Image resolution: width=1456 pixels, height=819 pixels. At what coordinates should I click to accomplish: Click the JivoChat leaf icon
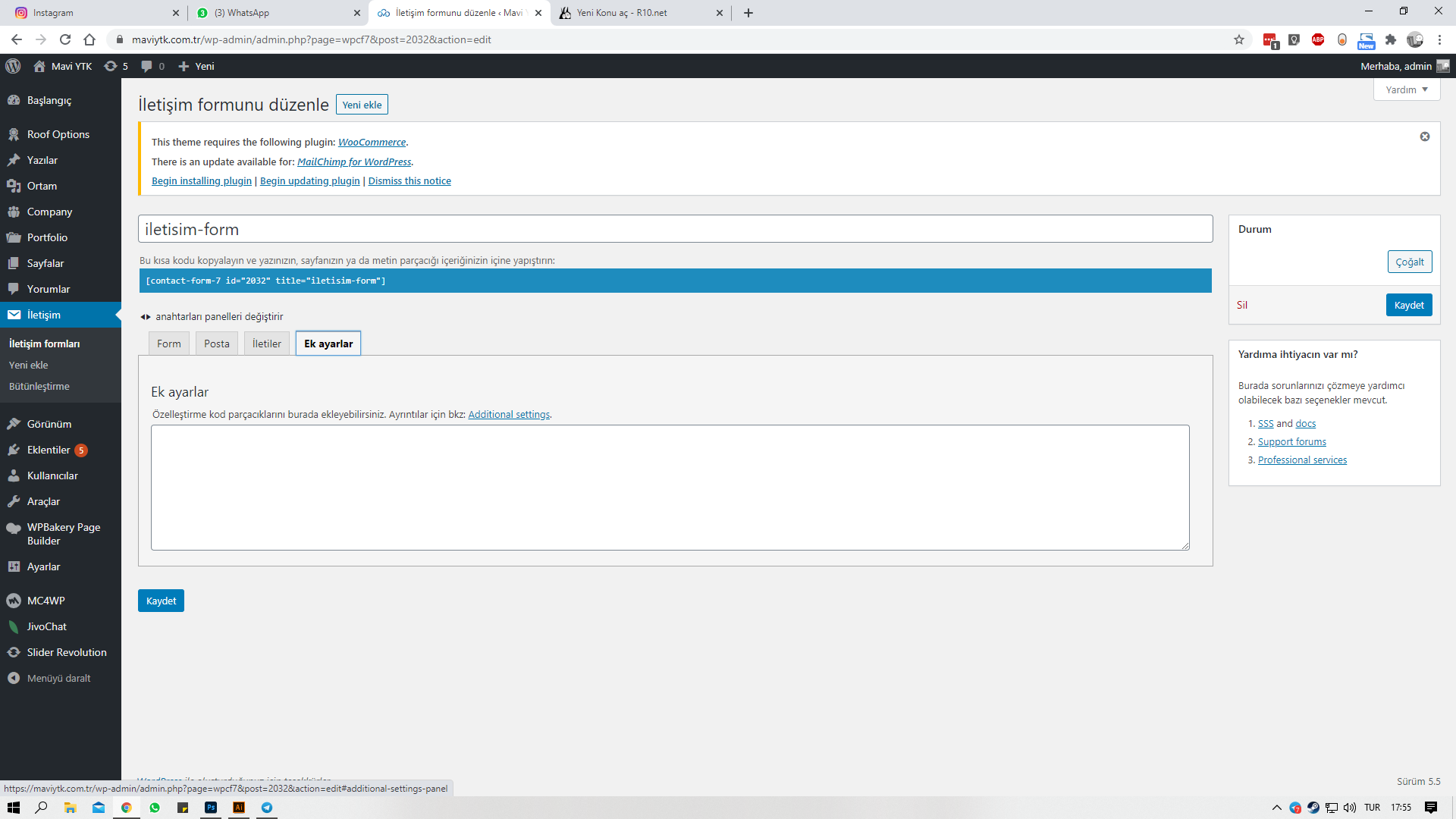(14, 626)
